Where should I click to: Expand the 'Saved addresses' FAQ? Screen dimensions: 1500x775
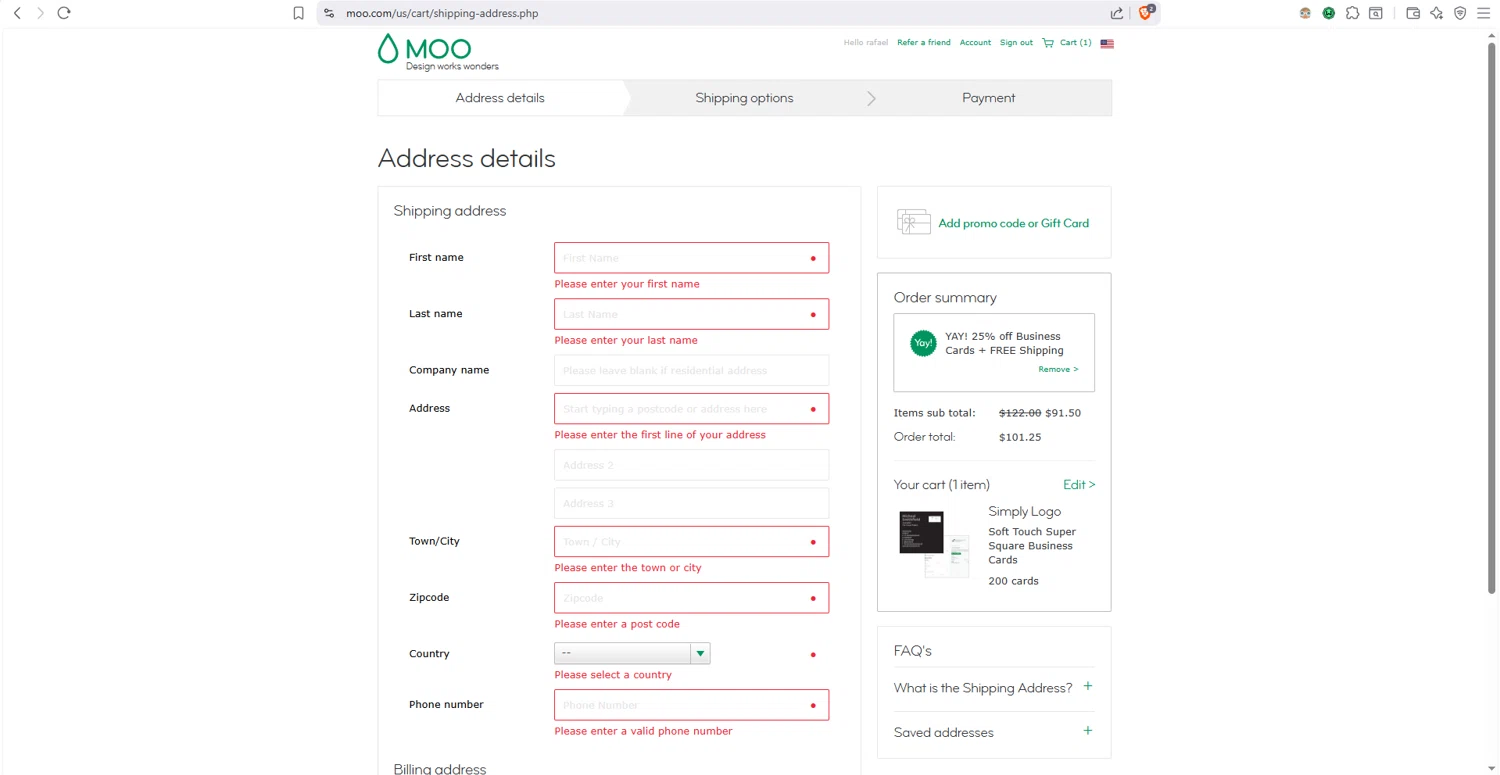pyautogui.click(x=1087, y=731)
